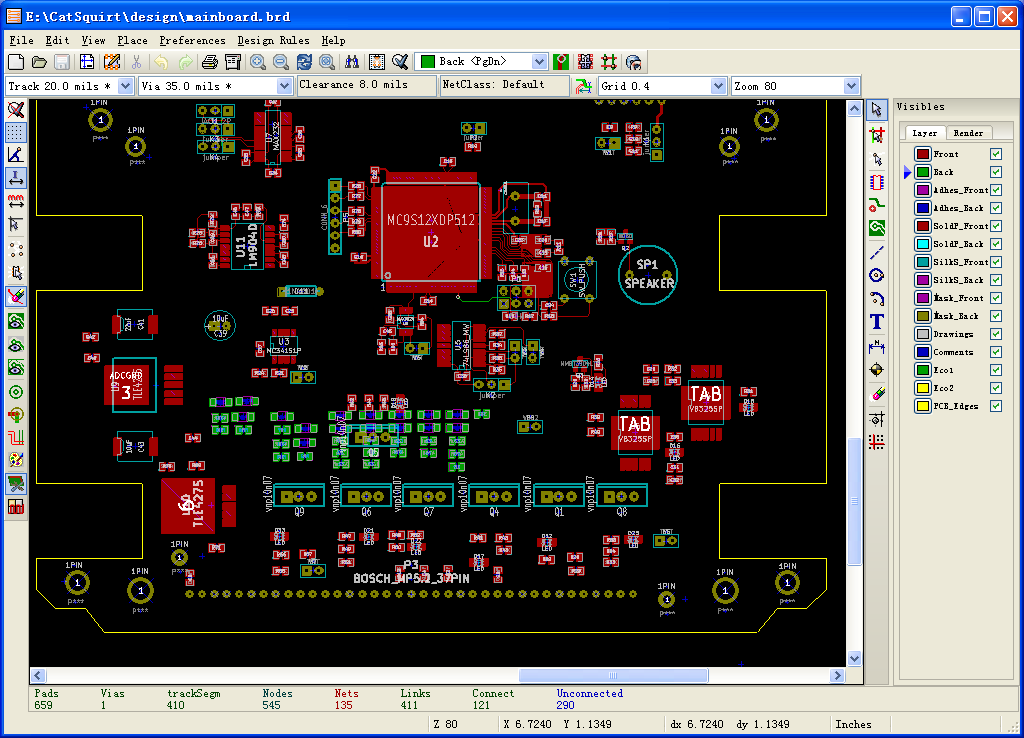Select the add dimension tool
1024x738 pixels.
(877, 346)
